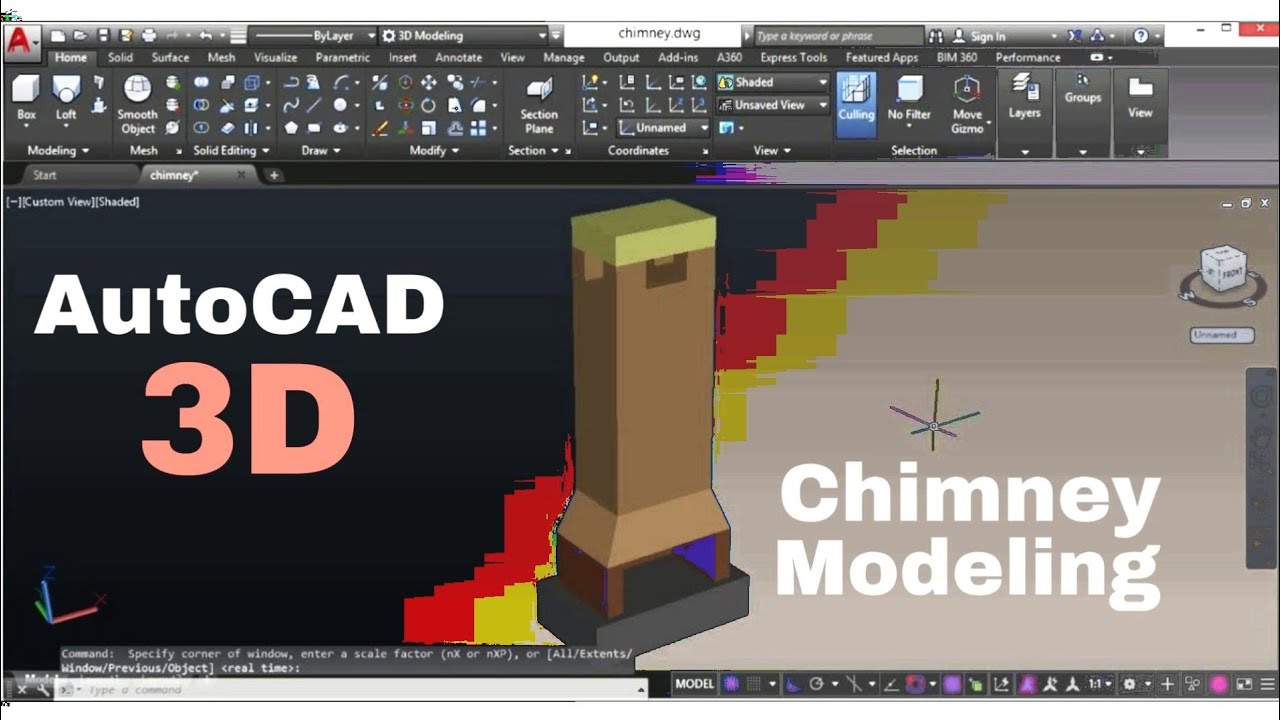The image size is (1280, 720).
Task: Click the View panel button in ribbon
Action: (1141, 113)
